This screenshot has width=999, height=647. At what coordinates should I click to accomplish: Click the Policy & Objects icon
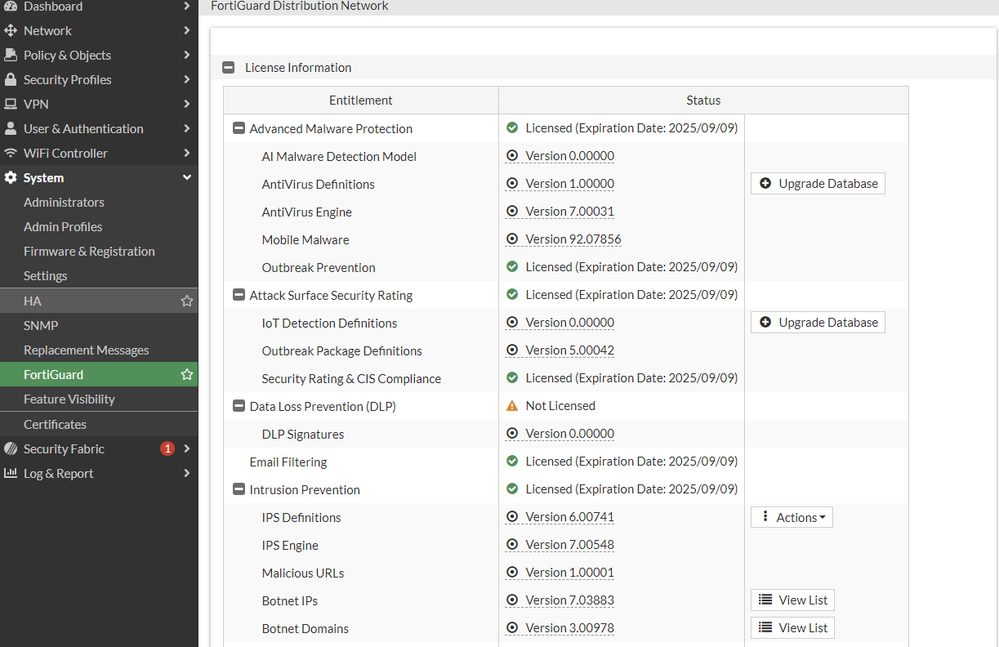coord(10,55)
